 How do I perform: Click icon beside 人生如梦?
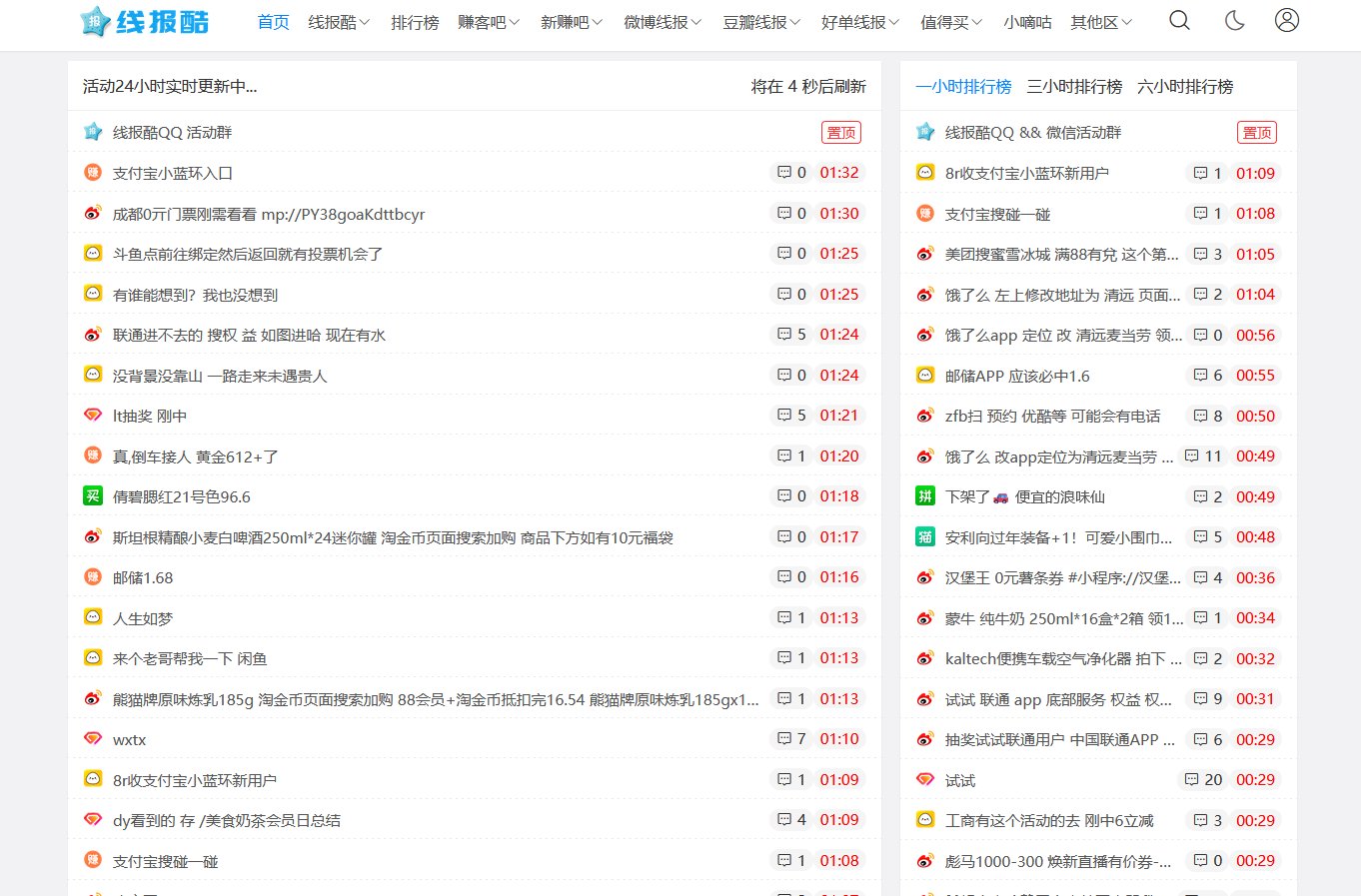point(93,618)
